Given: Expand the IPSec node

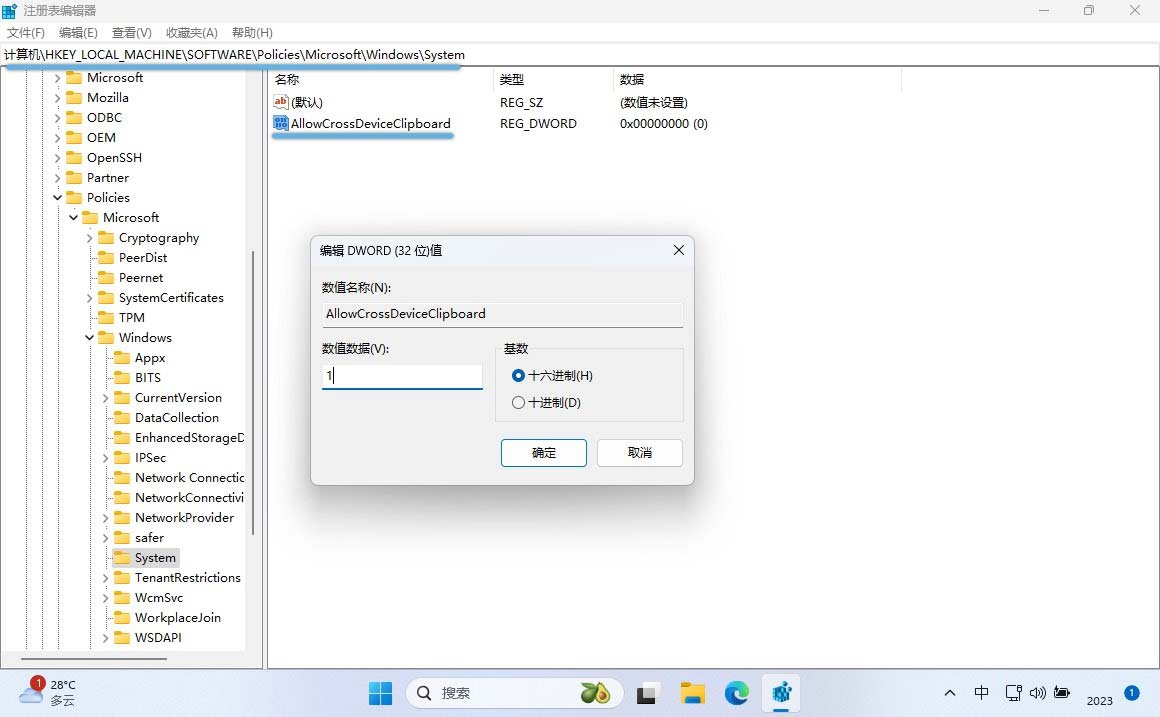Looking at the screenshot, I should pyautogui.click(x=105, y=458).
